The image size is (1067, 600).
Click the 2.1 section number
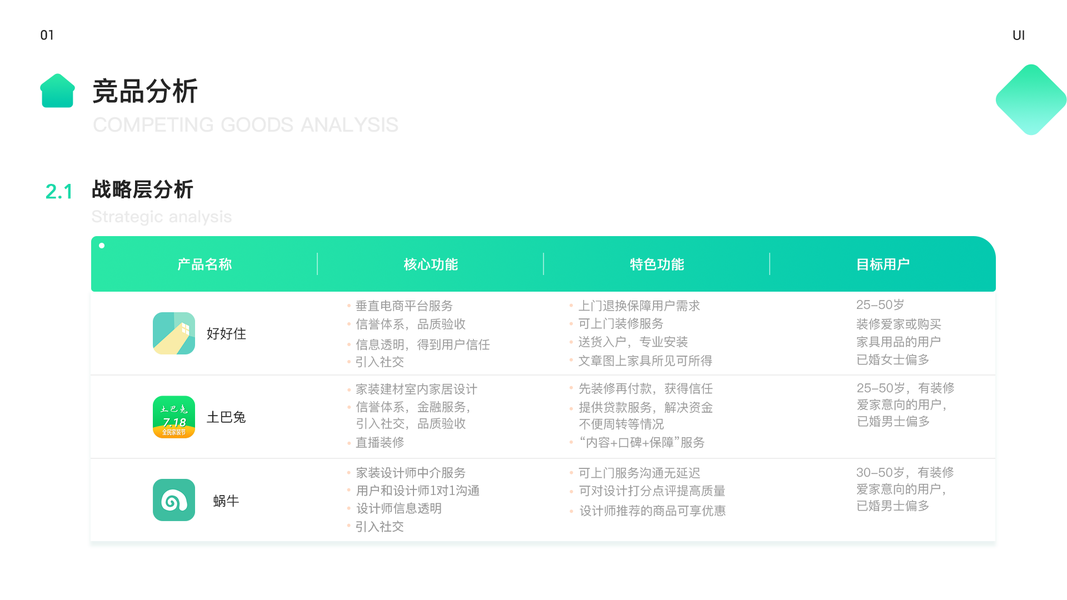(x=59, y=192)
